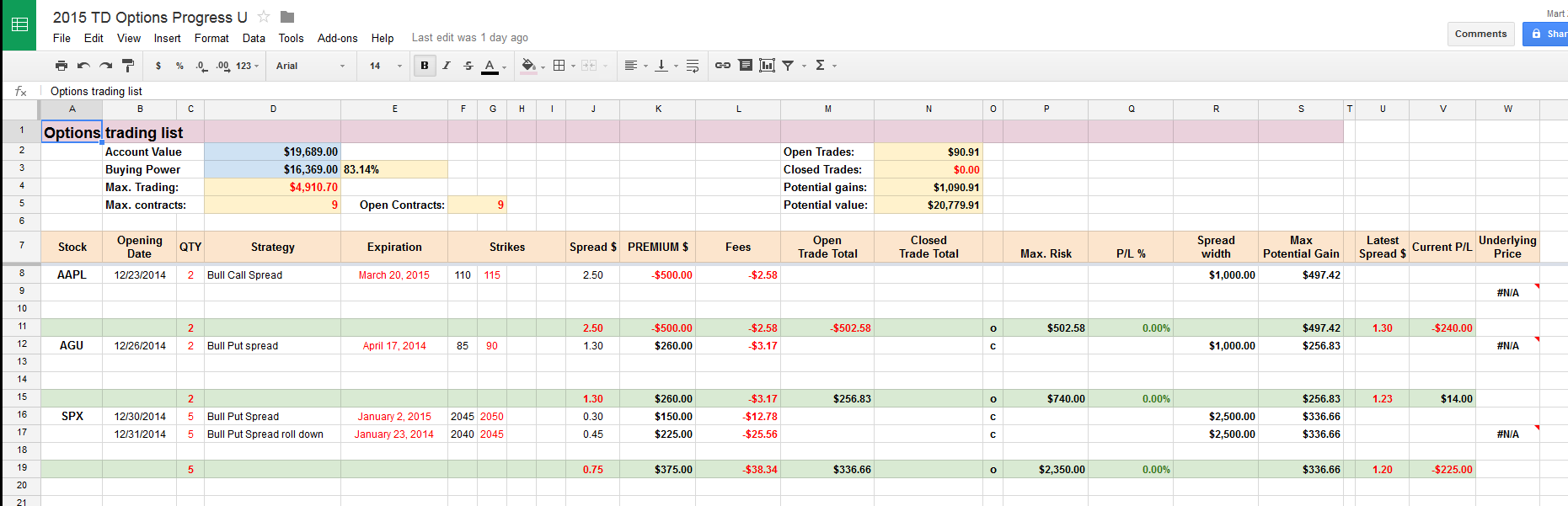Image resolution: width=1568 pixels, height=506 pixels.
Task: Toggle text wrapping
Action: pyautogui.click(x=693, y=66)
